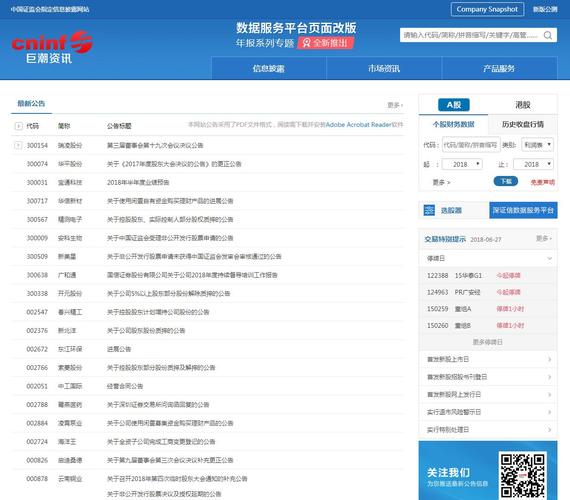This screenshot has height=500, width=570.
Task: Select the 历史收盘行情 tab
Action: tap(523, 124)
